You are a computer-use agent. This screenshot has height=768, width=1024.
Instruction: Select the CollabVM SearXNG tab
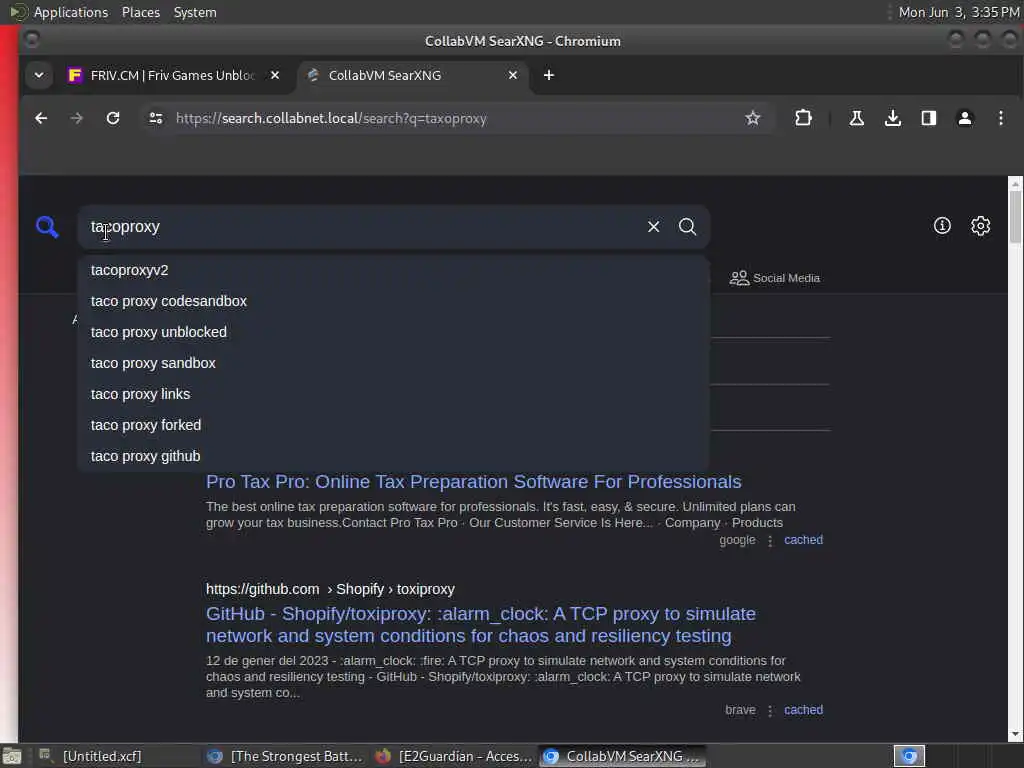(x=411, y=75)
